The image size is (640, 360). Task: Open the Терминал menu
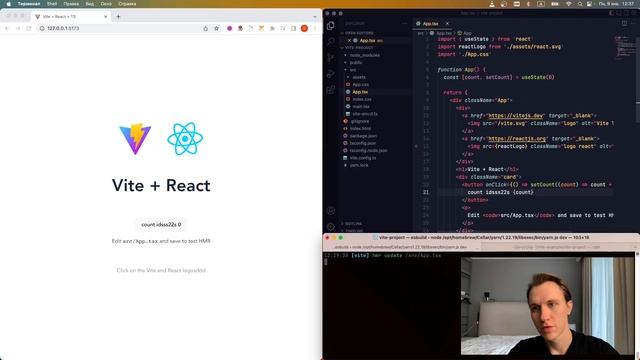pyautogui.click(x=29, y=4)
